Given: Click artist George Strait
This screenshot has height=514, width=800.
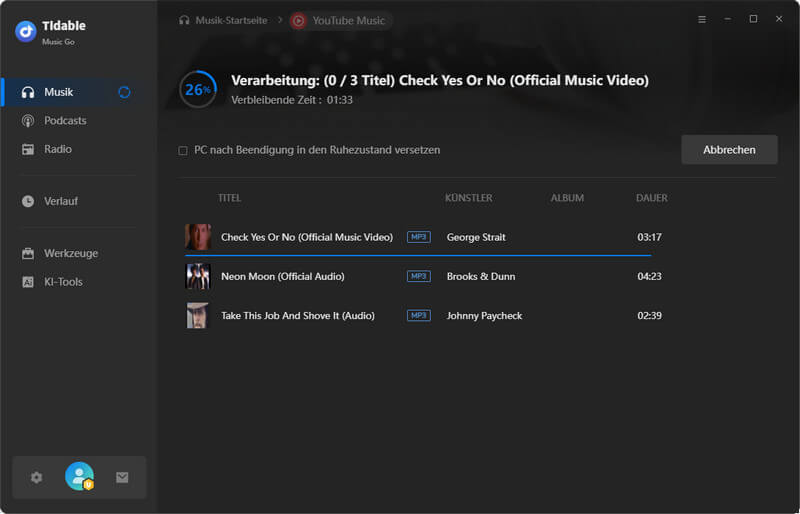Looking at the screenshot, I should 476,237.
